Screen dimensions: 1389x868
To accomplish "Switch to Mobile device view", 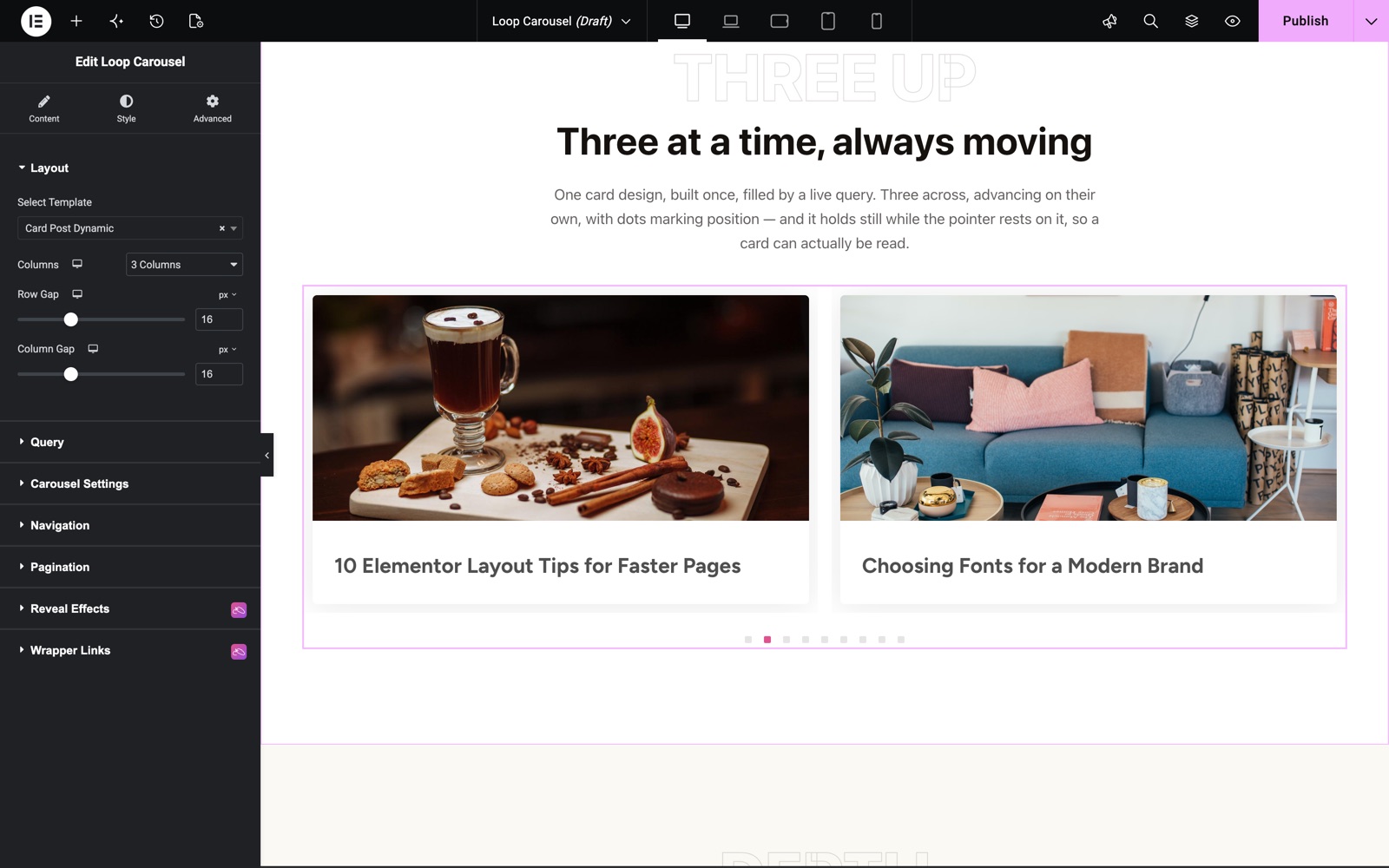I will (x=877, y=21).
